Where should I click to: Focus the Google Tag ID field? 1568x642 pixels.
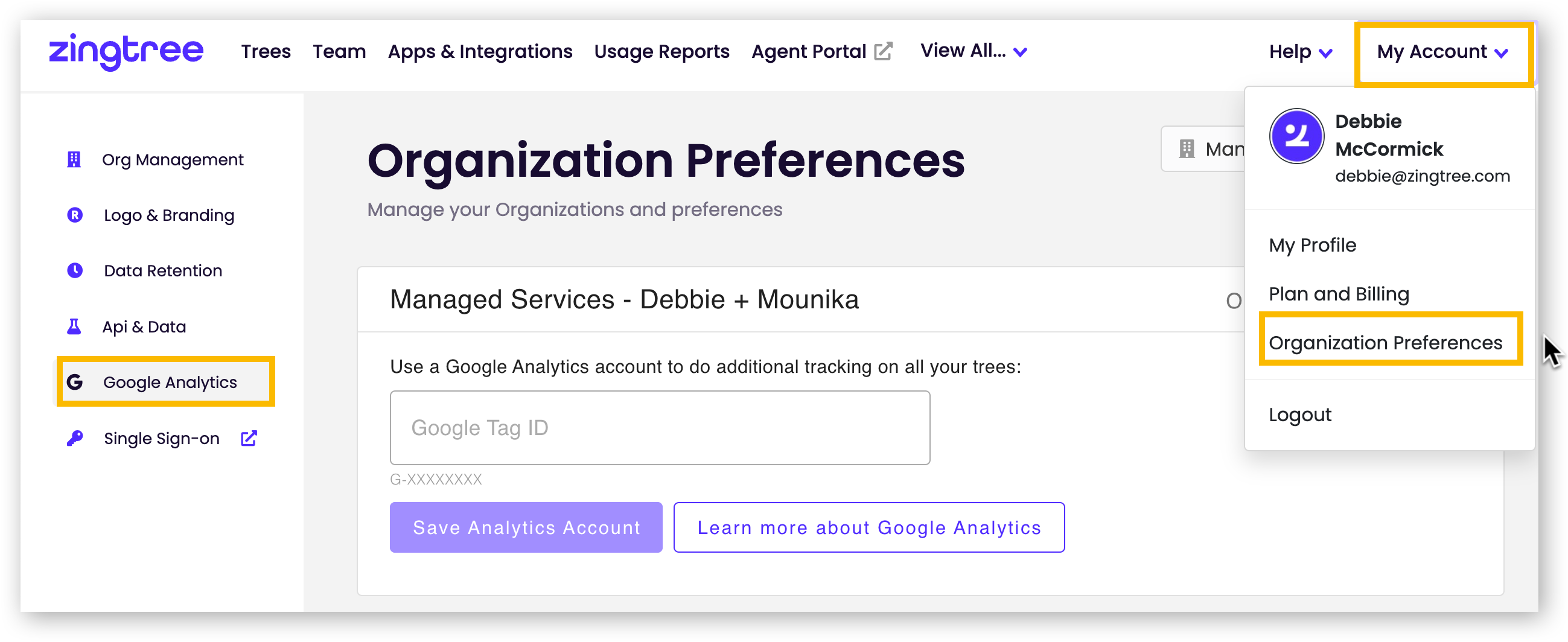[x=660, y=428]
